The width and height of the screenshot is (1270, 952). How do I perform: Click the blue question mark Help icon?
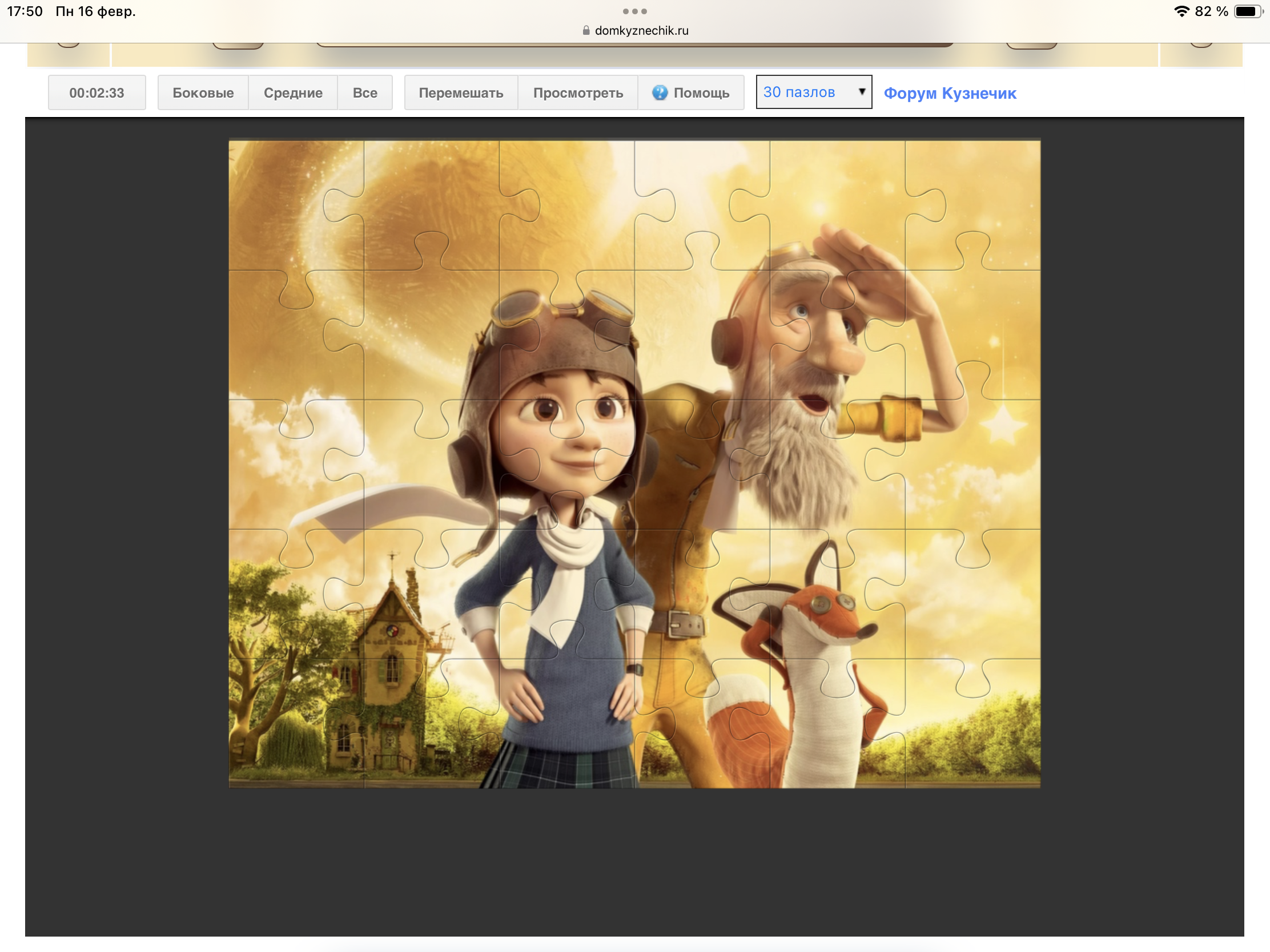click(660, 92)
